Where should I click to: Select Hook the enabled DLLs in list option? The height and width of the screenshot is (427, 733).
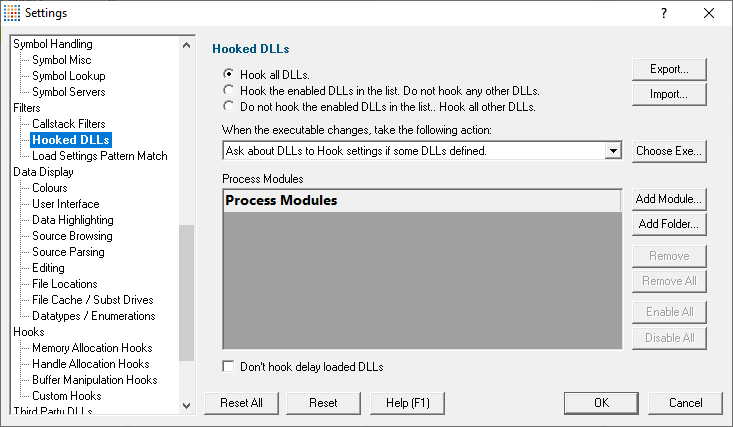229,90
